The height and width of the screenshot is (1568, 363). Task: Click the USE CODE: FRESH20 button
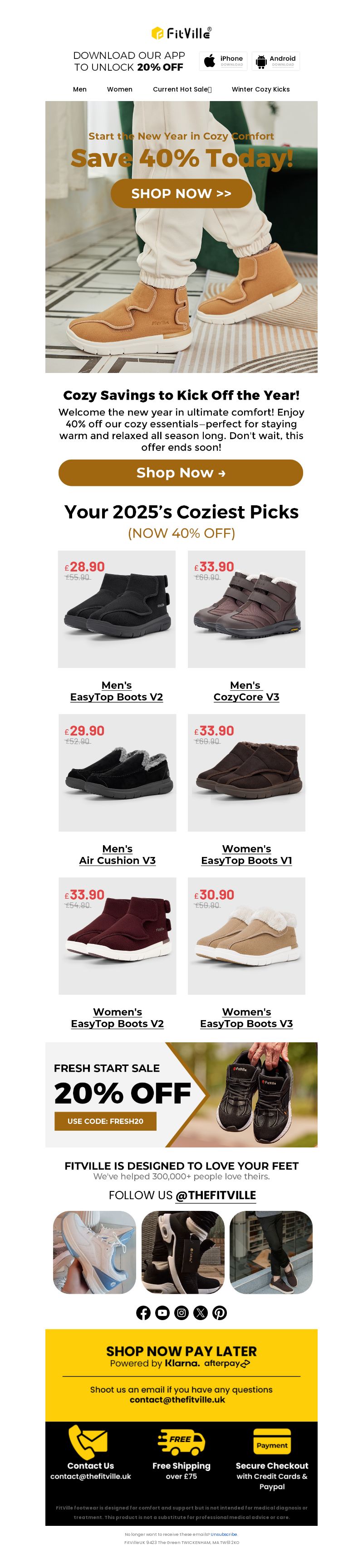(105, 1121)
